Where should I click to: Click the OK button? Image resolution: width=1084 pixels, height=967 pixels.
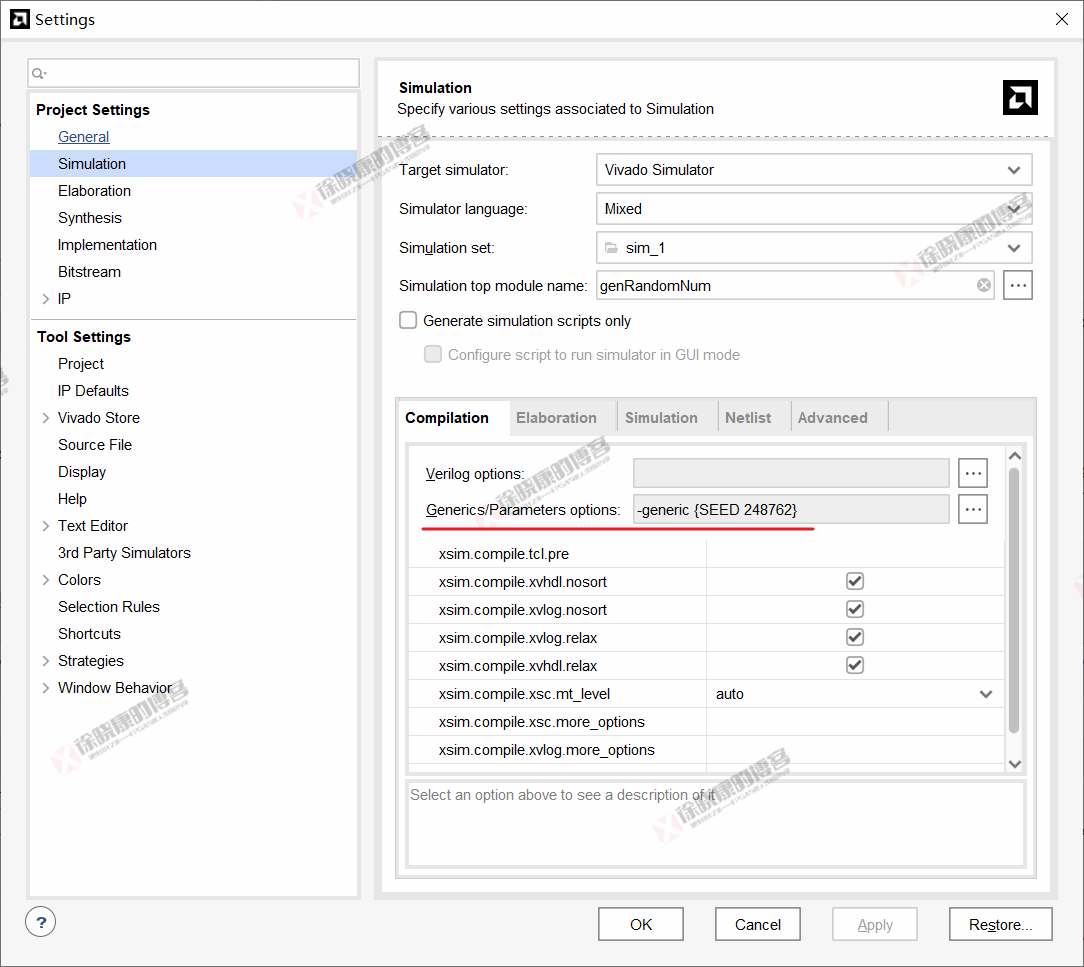point(641,925)
